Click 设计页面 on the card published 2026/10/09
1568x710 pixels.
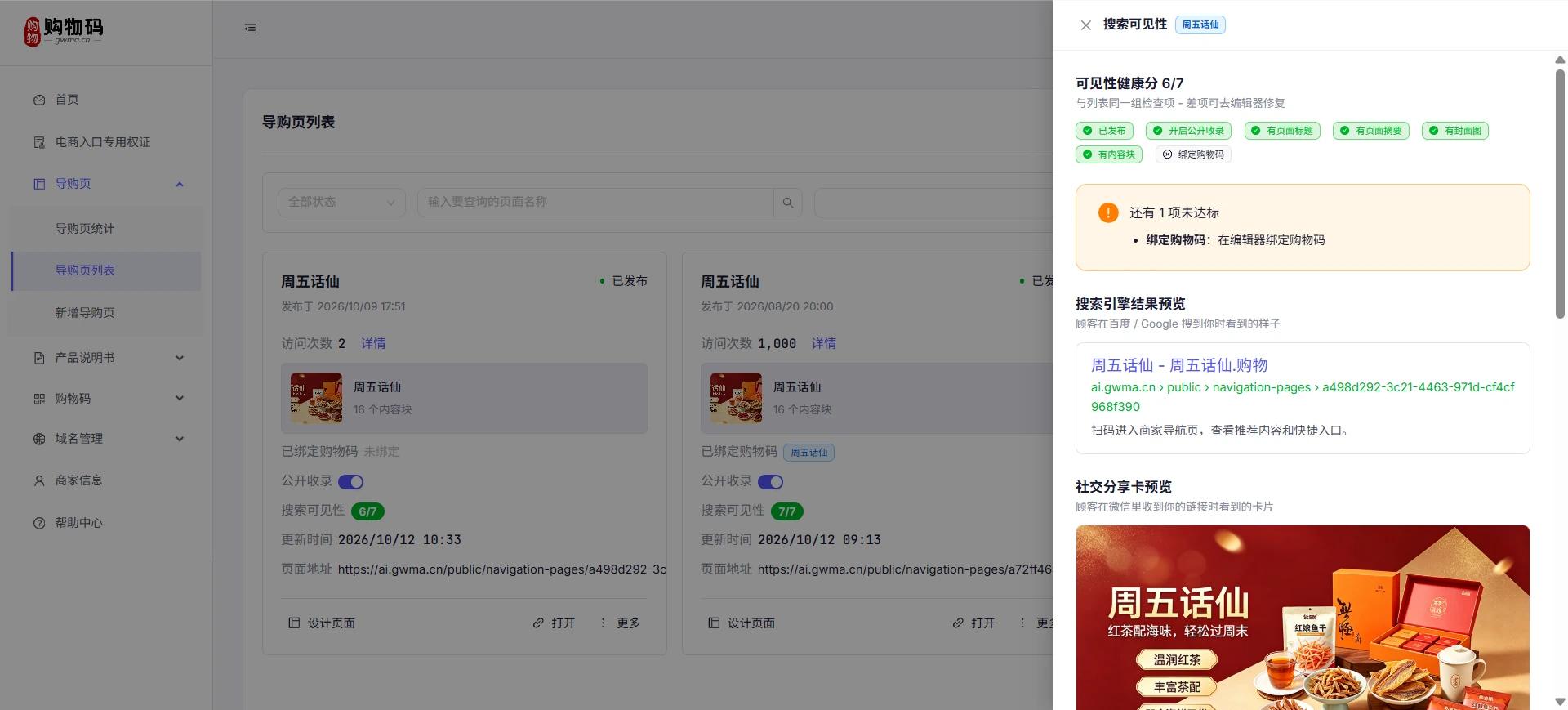(x=322, y=623)
